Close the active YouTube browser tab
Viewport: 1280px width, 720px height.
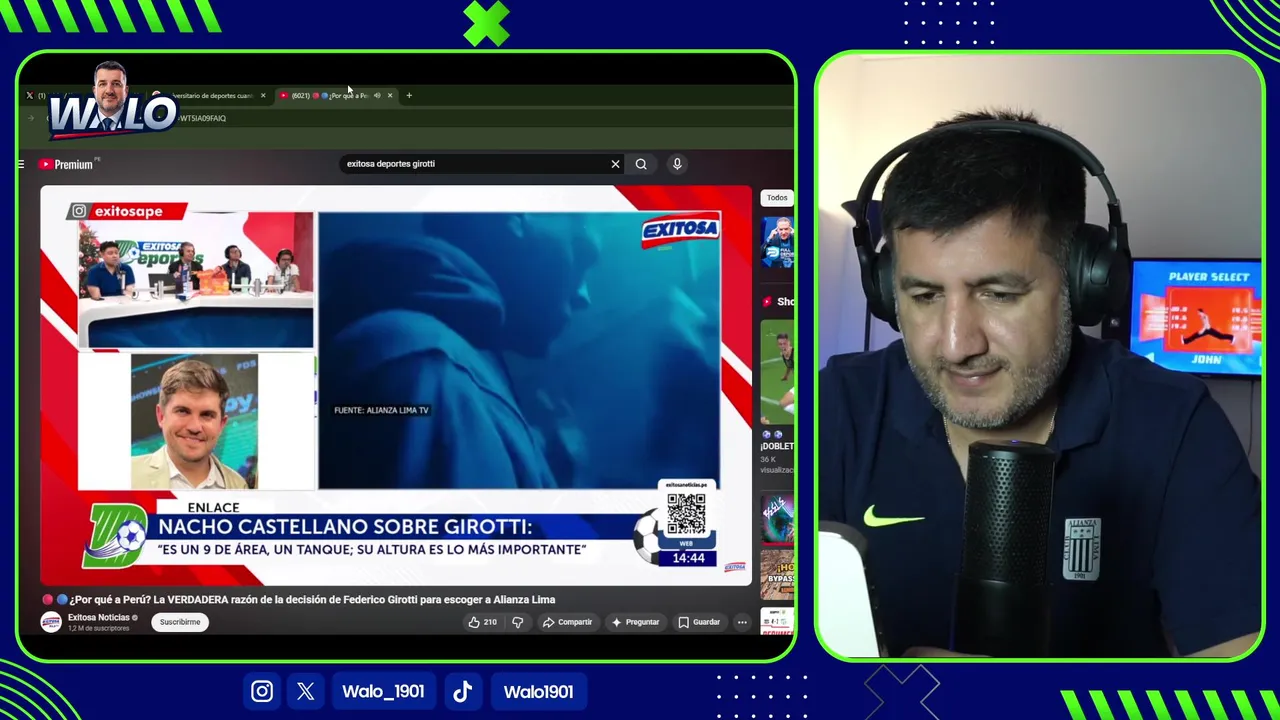tap(390, 95)
